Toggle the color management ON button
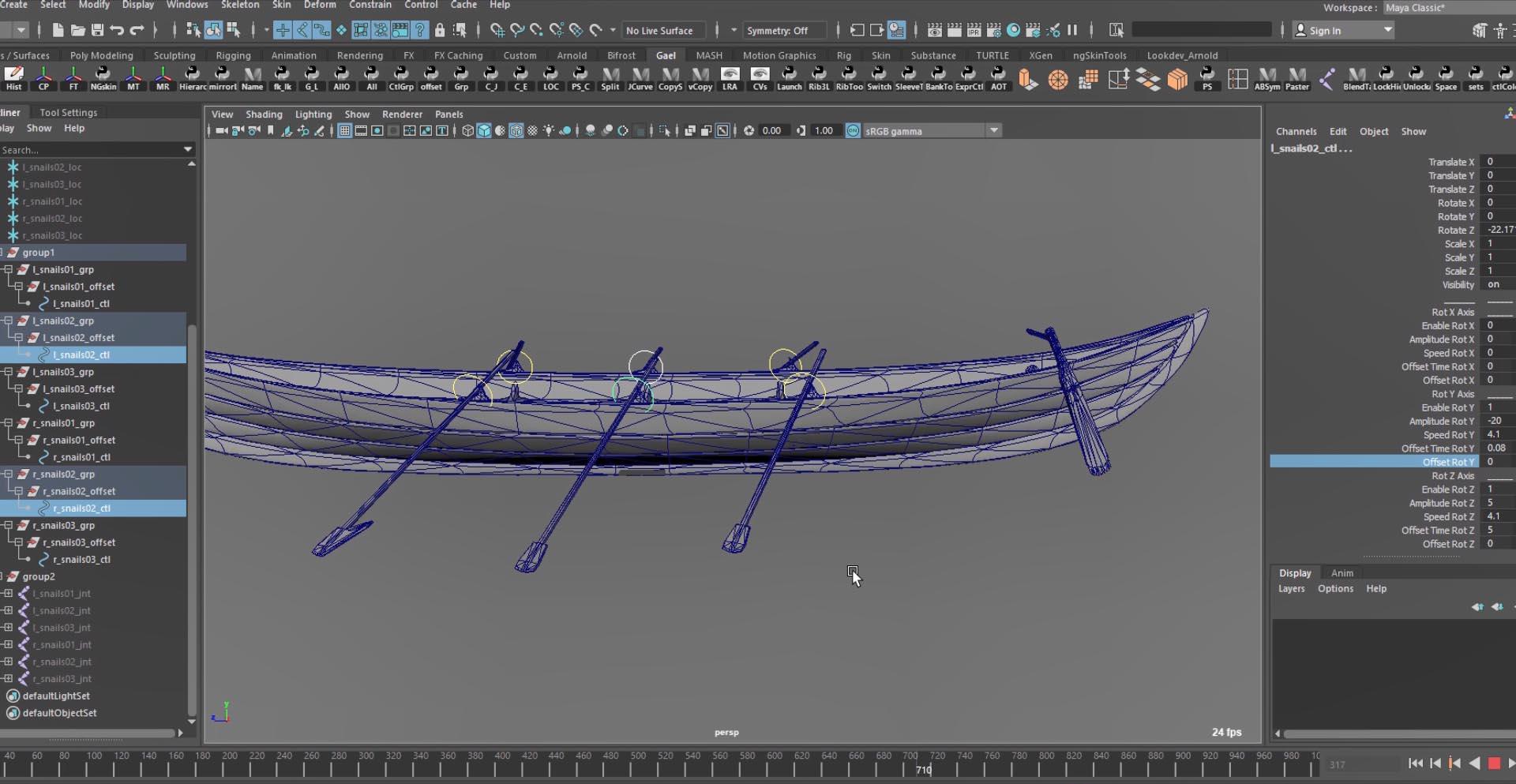 click(x=853, y=131)
